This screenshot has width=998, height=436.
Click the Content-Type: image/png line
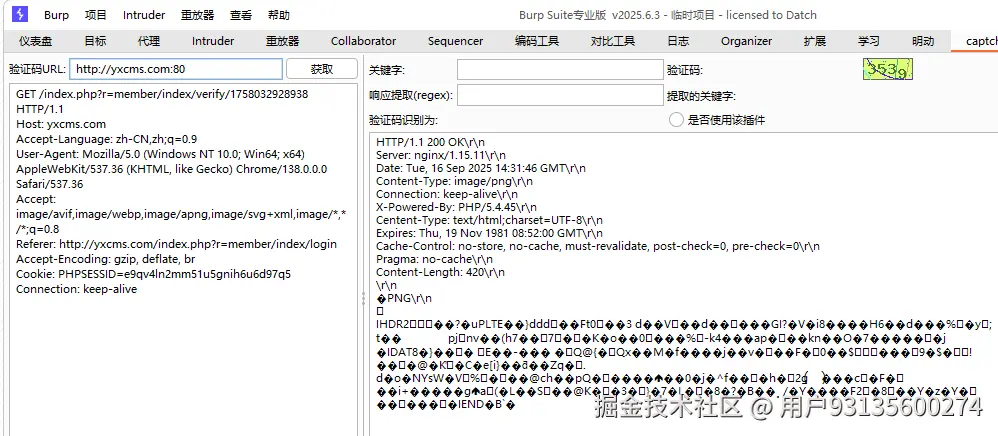click(x=454, y=181)
